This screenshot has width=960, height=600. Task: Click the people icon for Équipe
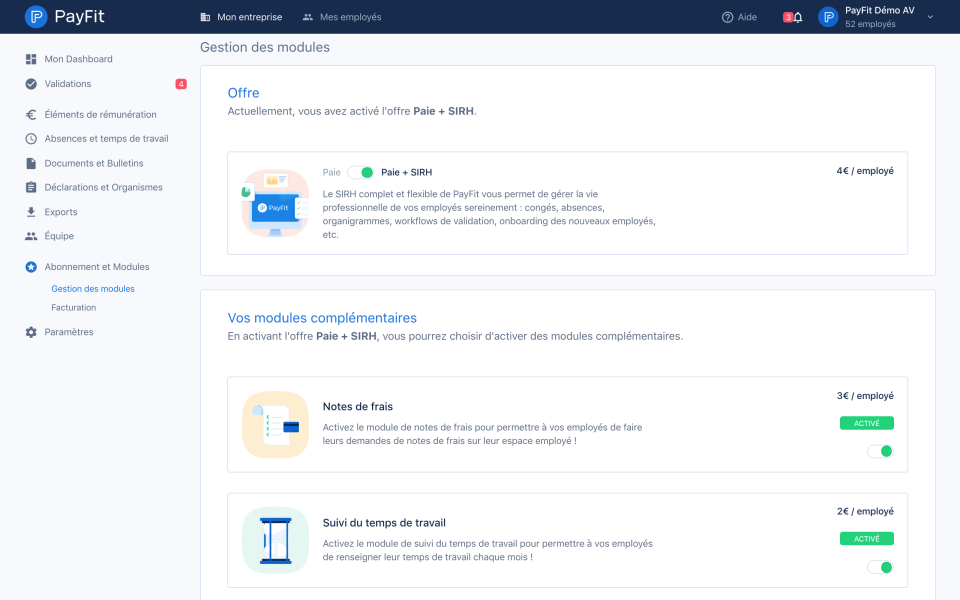click(31, 236)
